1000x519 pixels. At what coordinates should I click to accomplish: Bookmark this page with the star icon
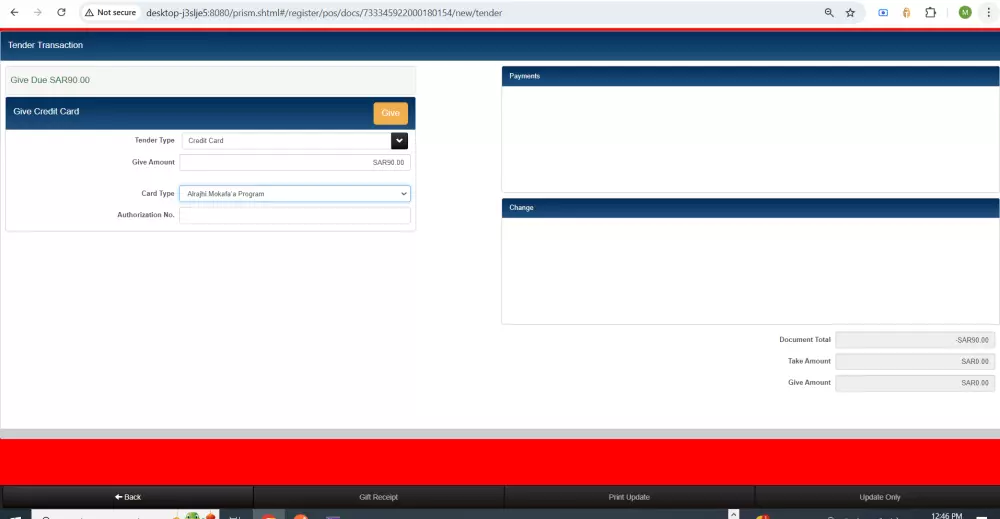pyautogui.click(x=850, y=12)
